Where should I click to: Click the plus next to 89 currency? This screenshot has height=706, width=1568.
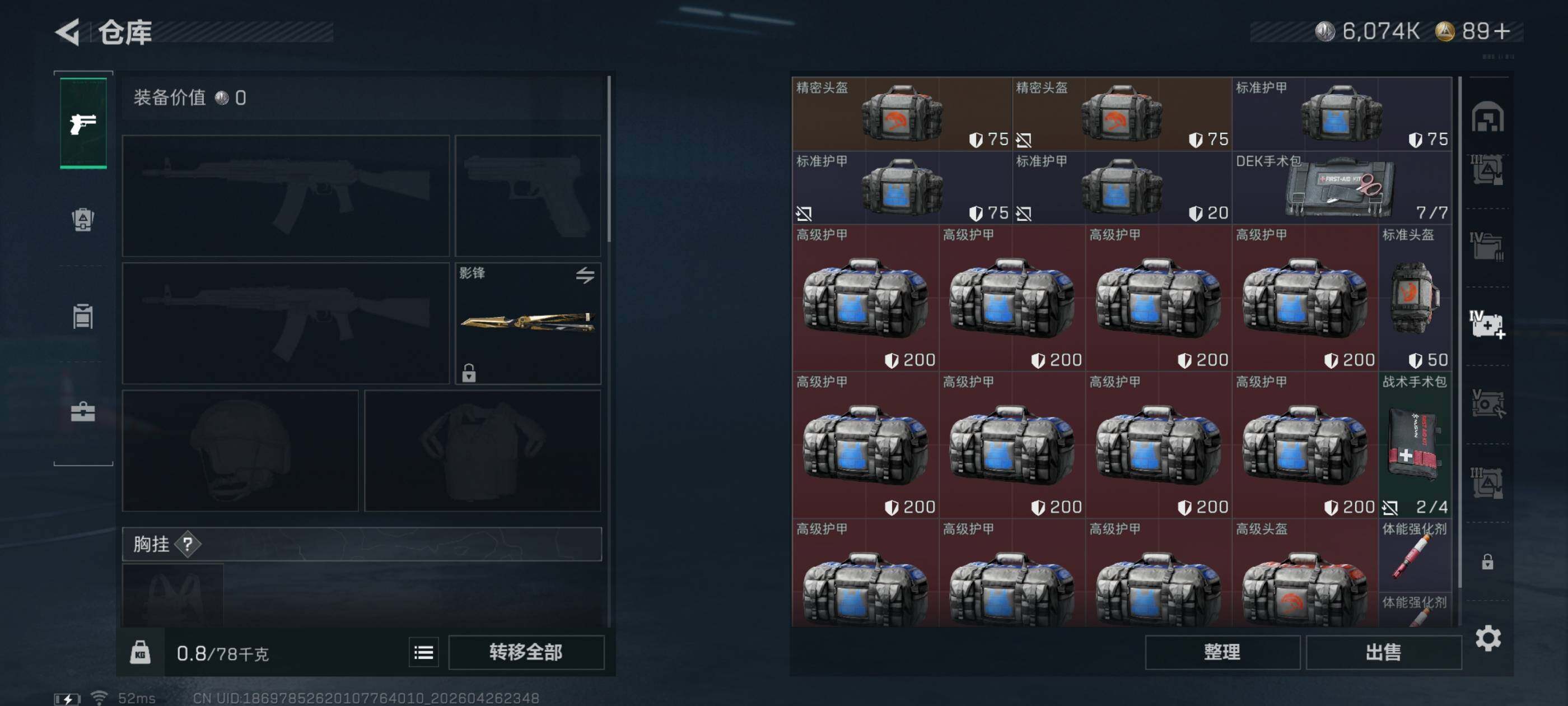[1502, 31]
